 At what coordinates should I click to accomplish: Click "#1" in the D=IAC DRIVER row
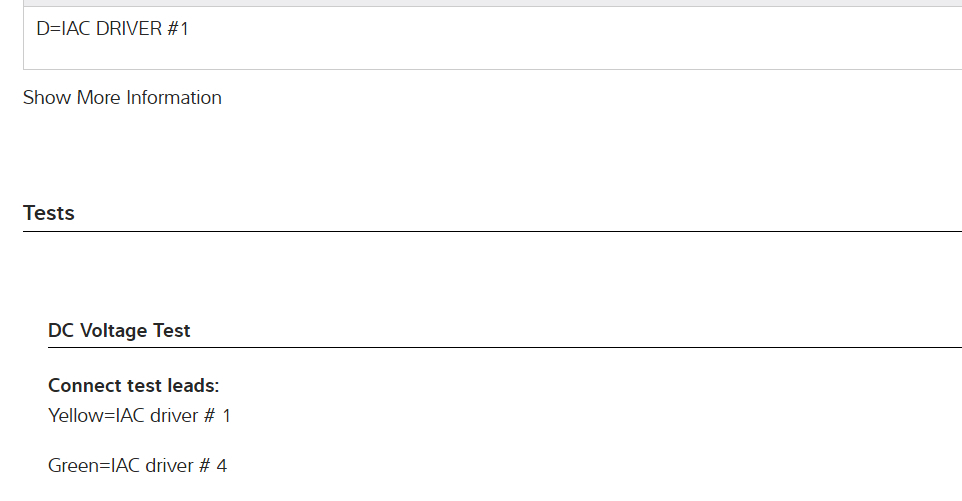pyautogui.click(x=177, y=29)
